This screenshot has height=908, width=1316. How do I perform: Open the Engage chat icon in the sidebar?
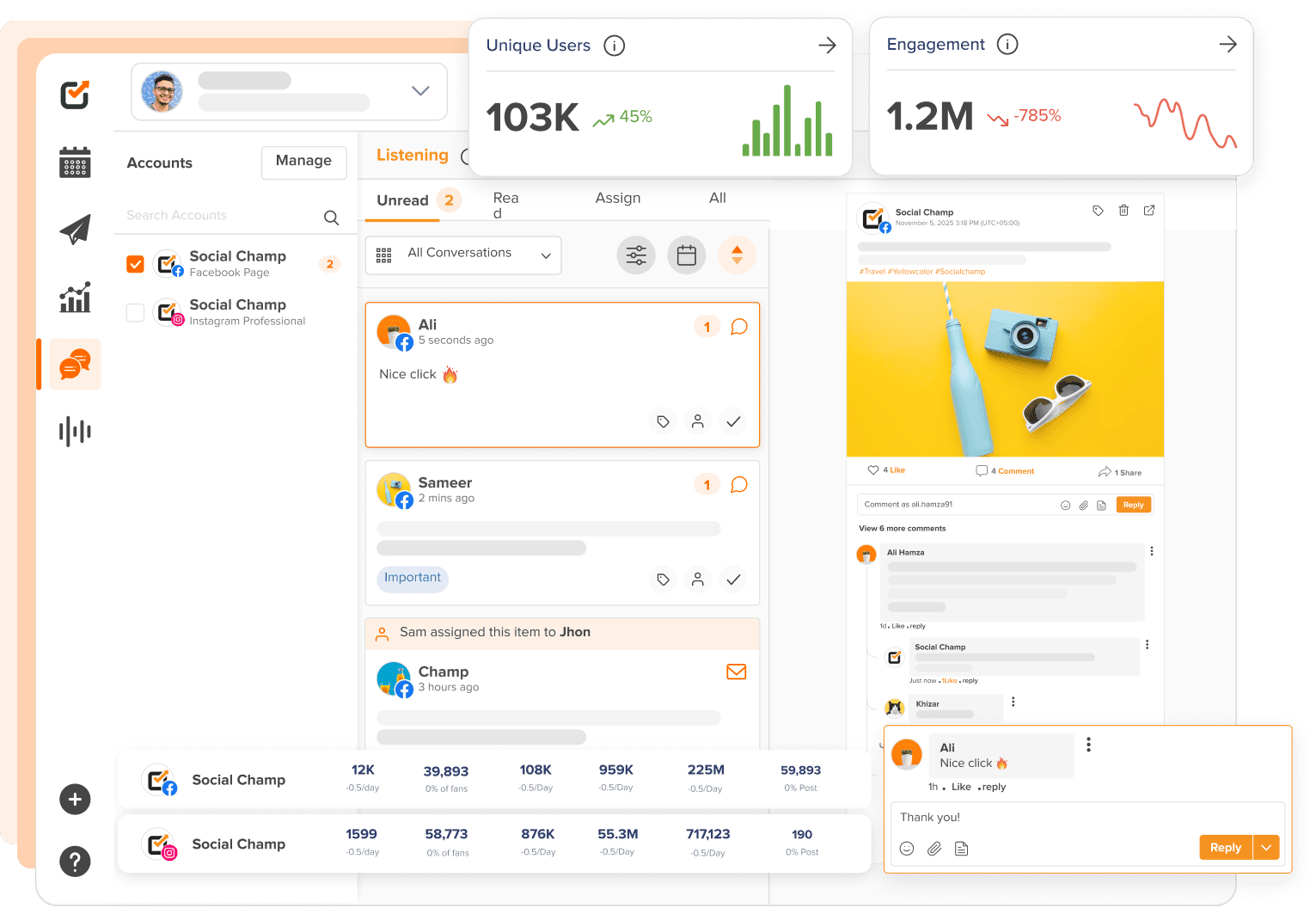(75, 364)
